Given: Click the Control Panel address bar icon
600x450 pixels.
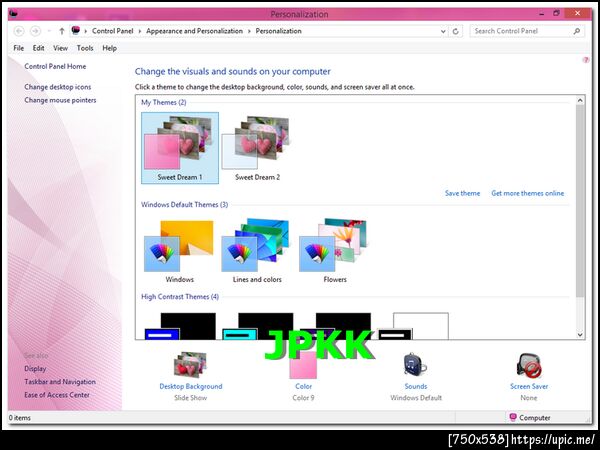Looking at the screenshot, I should (76, 31).
